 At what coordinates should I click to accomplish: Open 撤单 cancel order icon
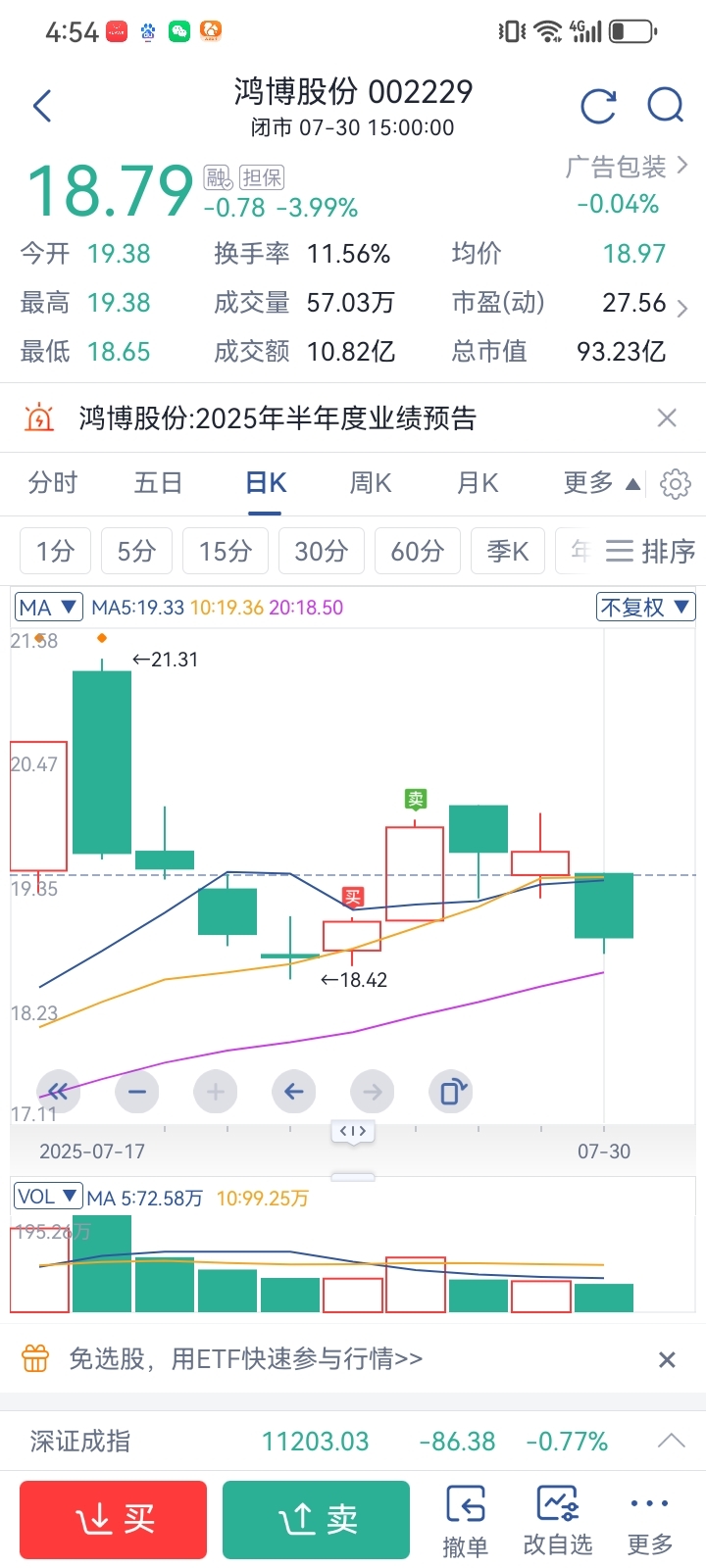tap(465, 1520)
